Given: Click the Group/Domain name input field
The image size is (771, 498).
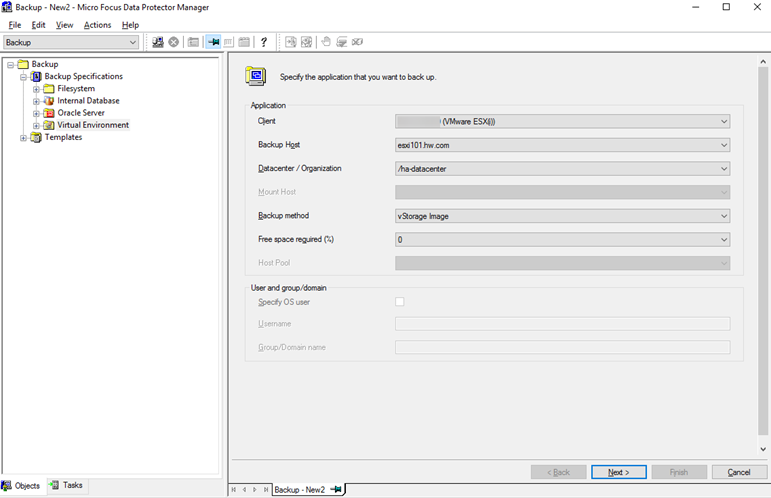Looking at the screenshot, I should 563,347.
